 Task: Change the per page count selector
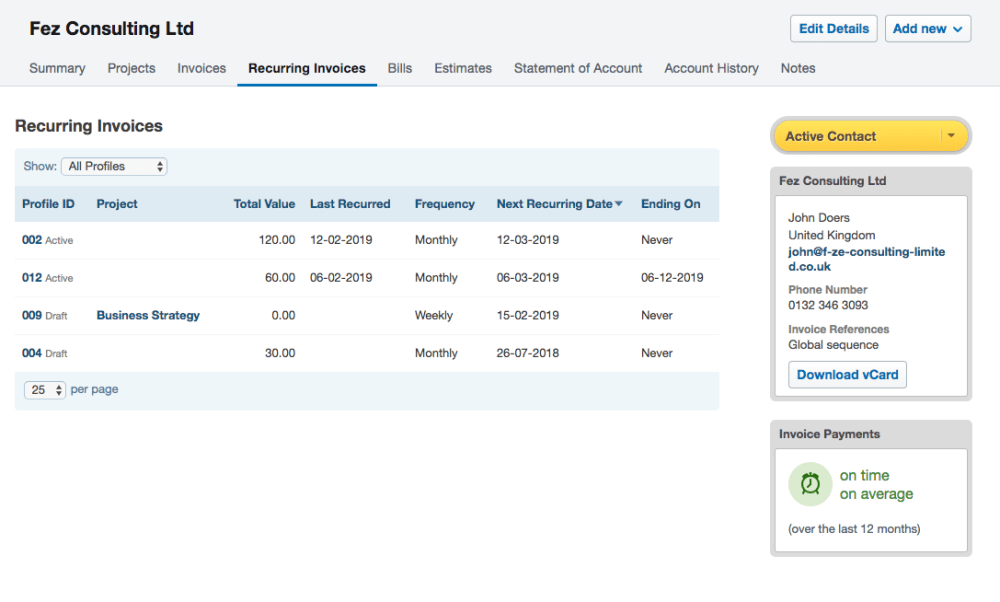tap(44, 389)
